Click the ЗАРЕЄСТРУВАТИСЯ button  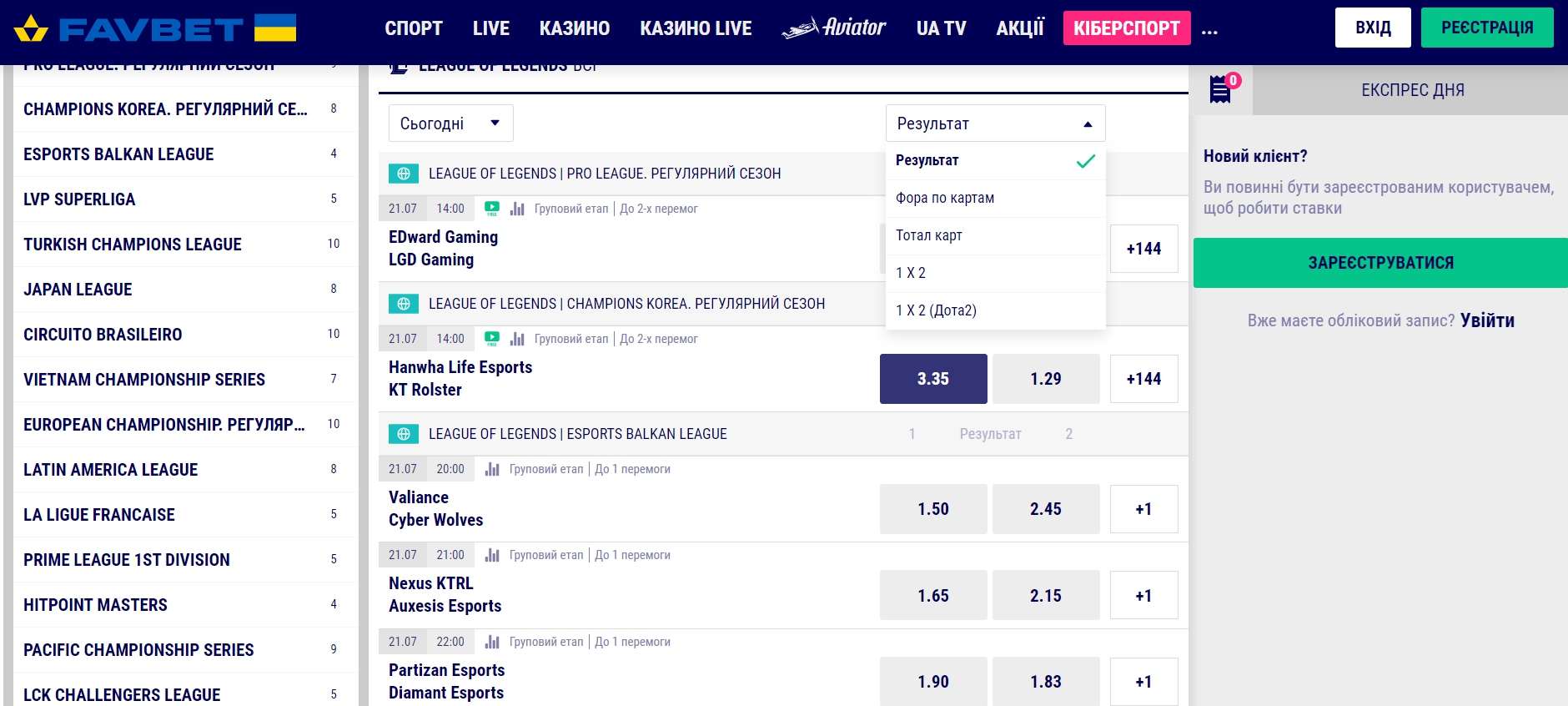point(1380,263)
